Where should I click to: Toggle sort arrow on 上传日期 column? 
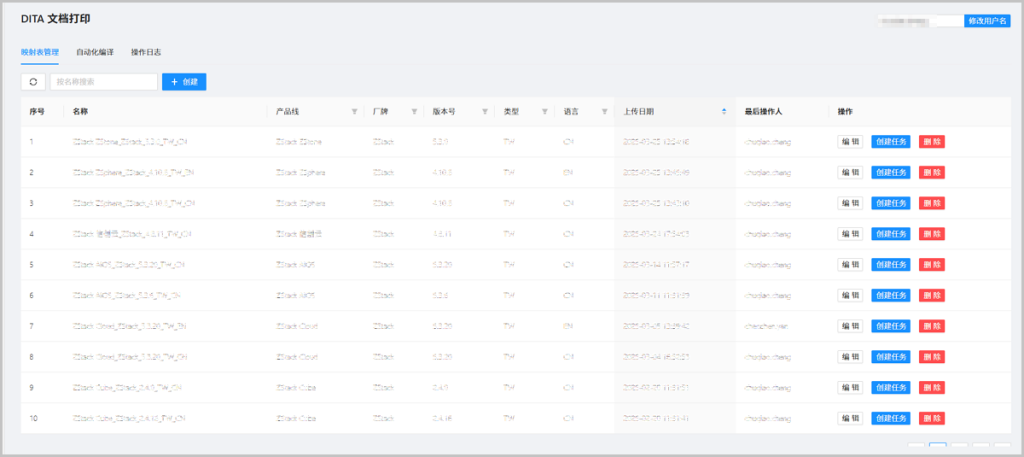(x=724, y=112)
